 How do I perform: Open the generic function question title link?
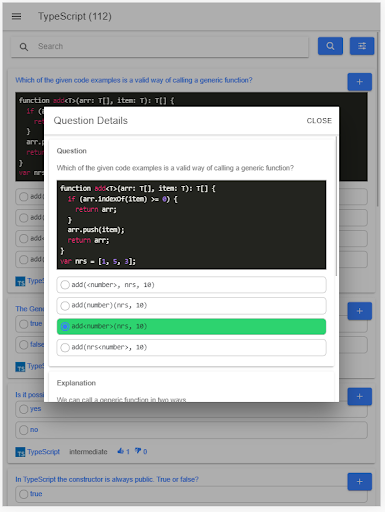(134, 80)
